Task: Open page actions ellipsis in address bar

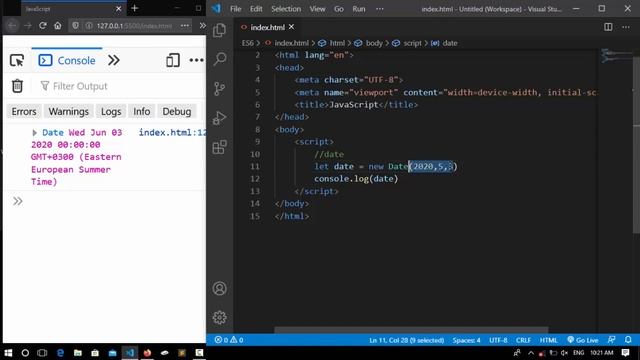Action: click(x=185, y=26)
